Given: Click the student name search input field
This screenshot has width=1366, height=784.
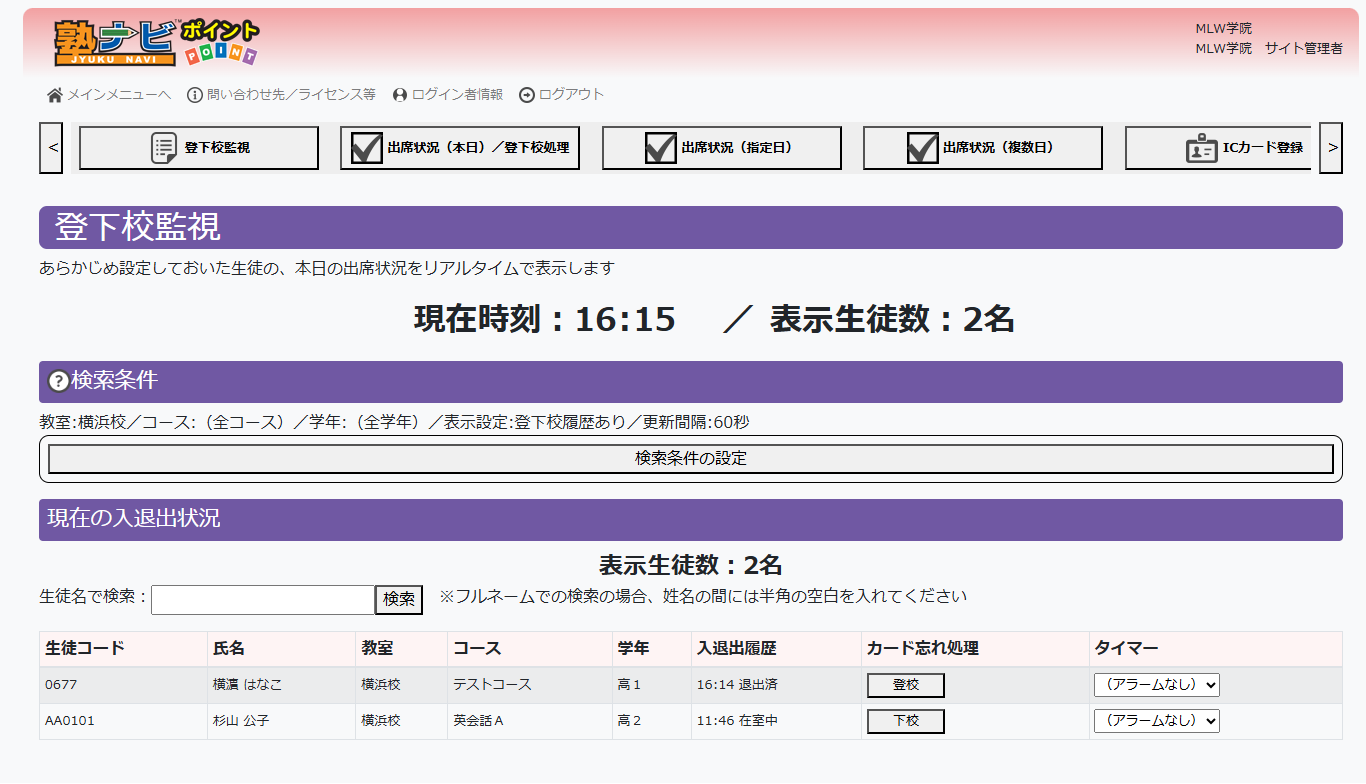Looking at the screenshot, I should point(261,600).
